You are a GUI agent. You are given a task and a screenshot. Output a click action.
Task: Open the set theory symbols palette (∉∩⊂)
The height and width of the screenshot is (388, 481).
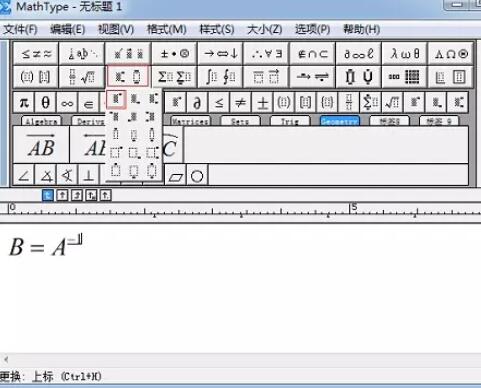pyautogui.click(x=312, y=53)
